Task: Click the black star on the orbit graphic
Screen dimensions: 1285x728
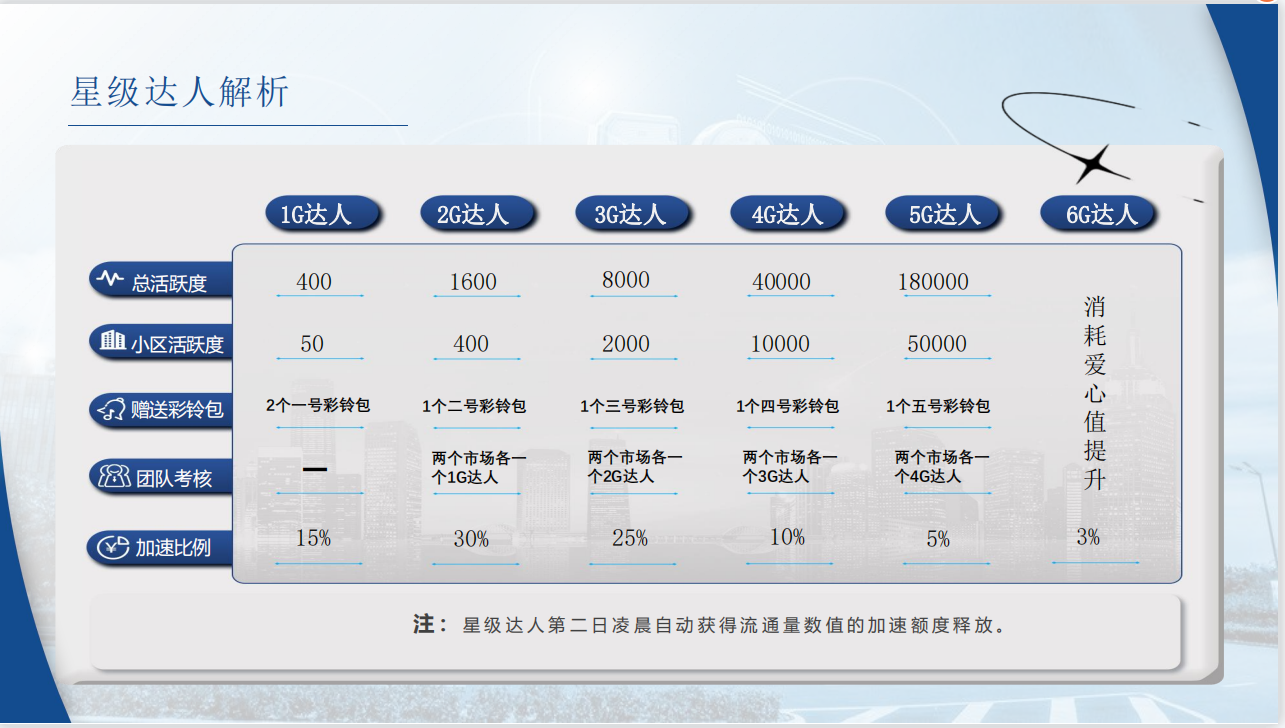Action: click(x=1094, y=164)
